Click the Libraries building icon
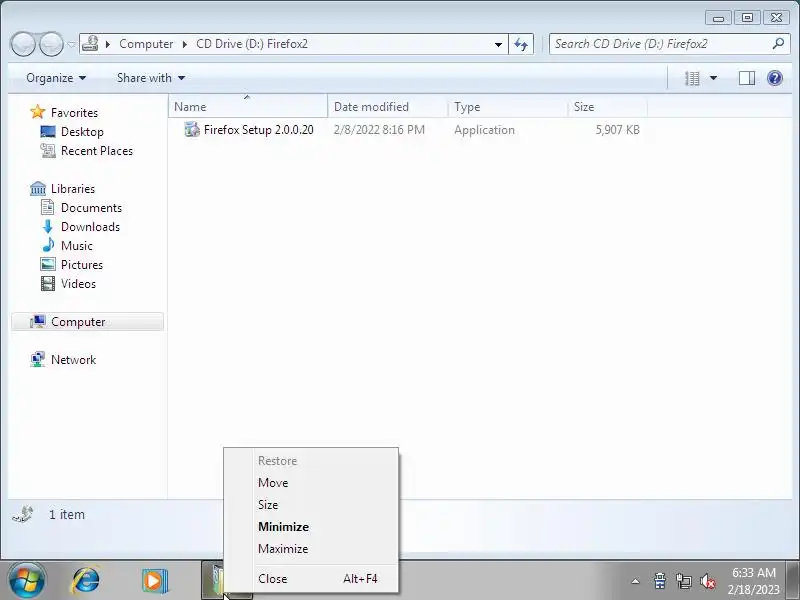 (37, 188)
